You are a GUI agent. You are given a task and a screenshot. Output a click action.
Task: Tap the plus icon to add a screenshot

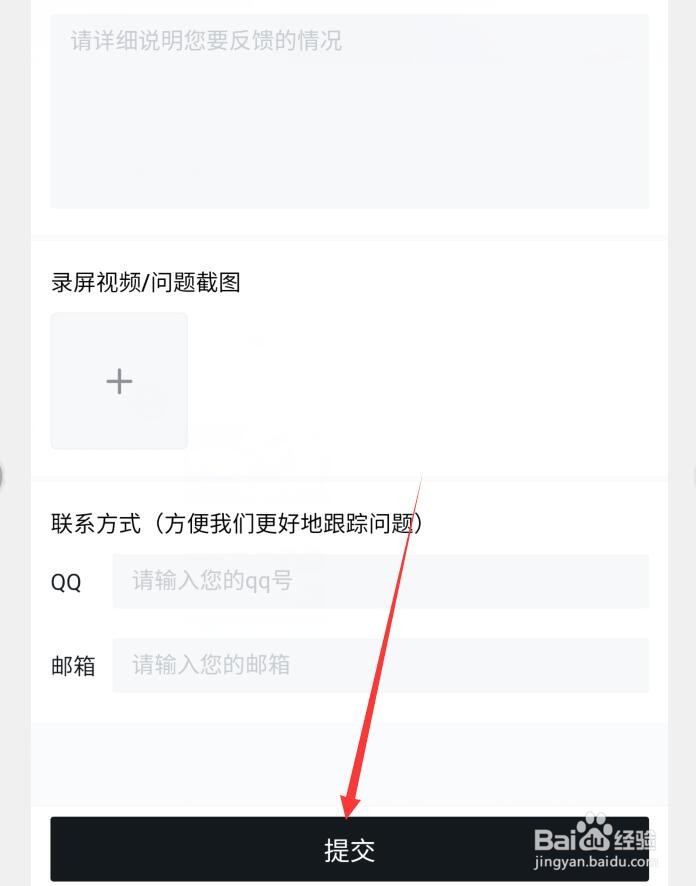[x=119, y=381]
